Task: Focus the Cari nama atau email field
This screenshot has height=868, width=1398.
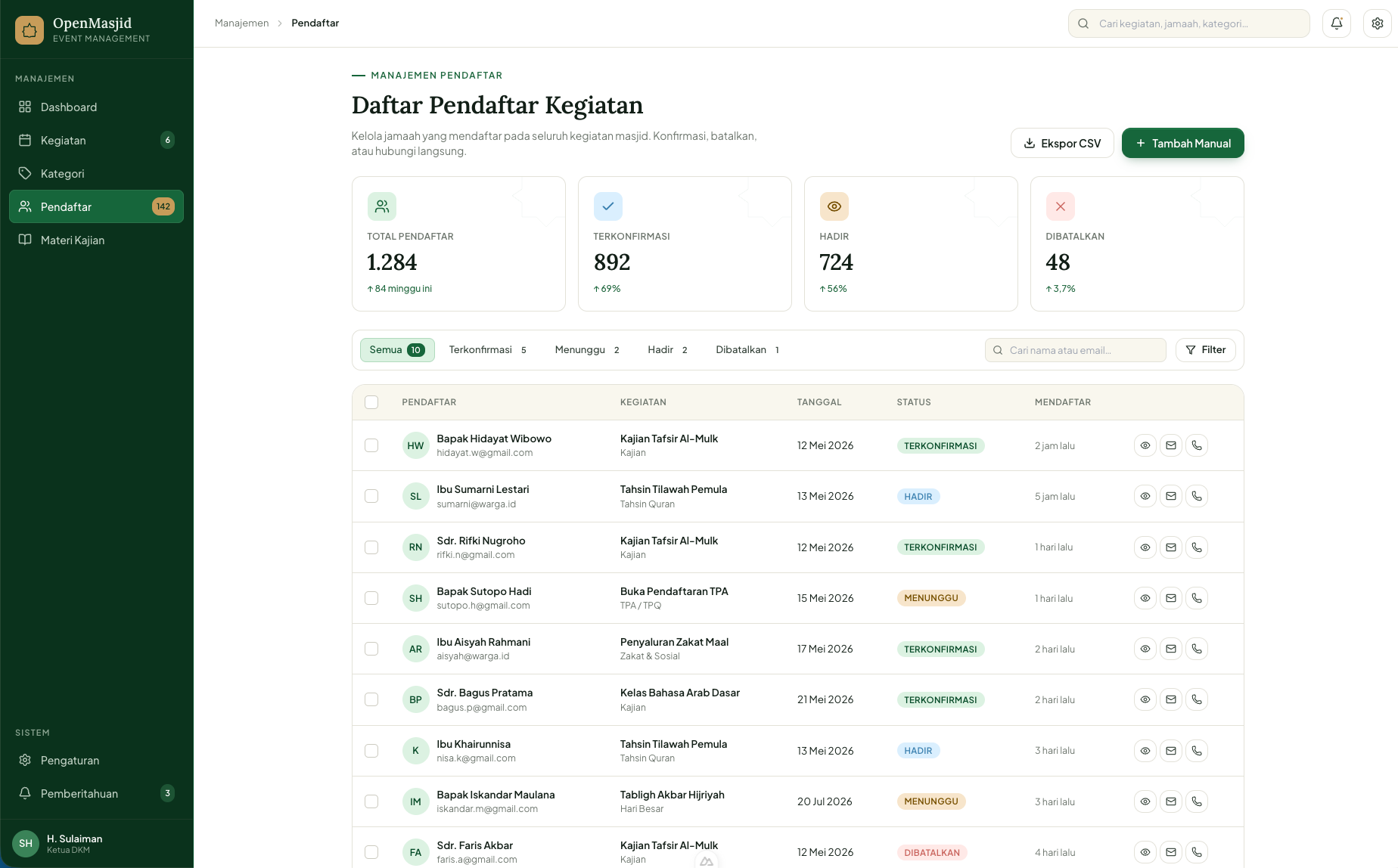Action: pyautogui.click(x=1076, y=350)
